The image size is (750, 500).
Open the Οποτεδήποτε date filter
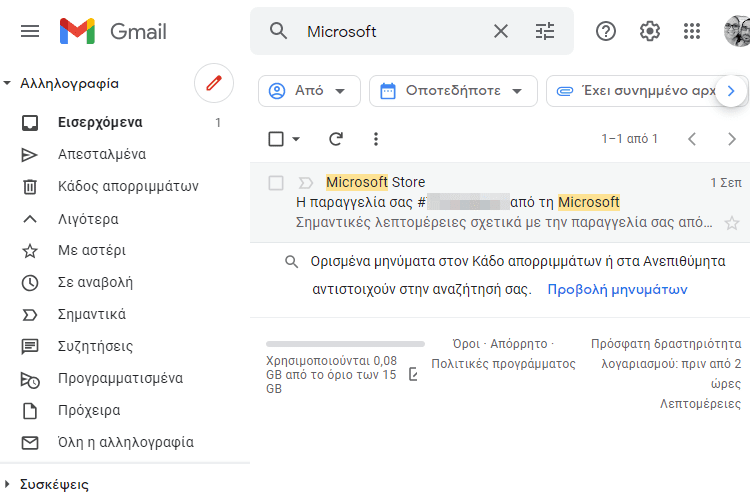pyautogui.click(x=453, y=91)
